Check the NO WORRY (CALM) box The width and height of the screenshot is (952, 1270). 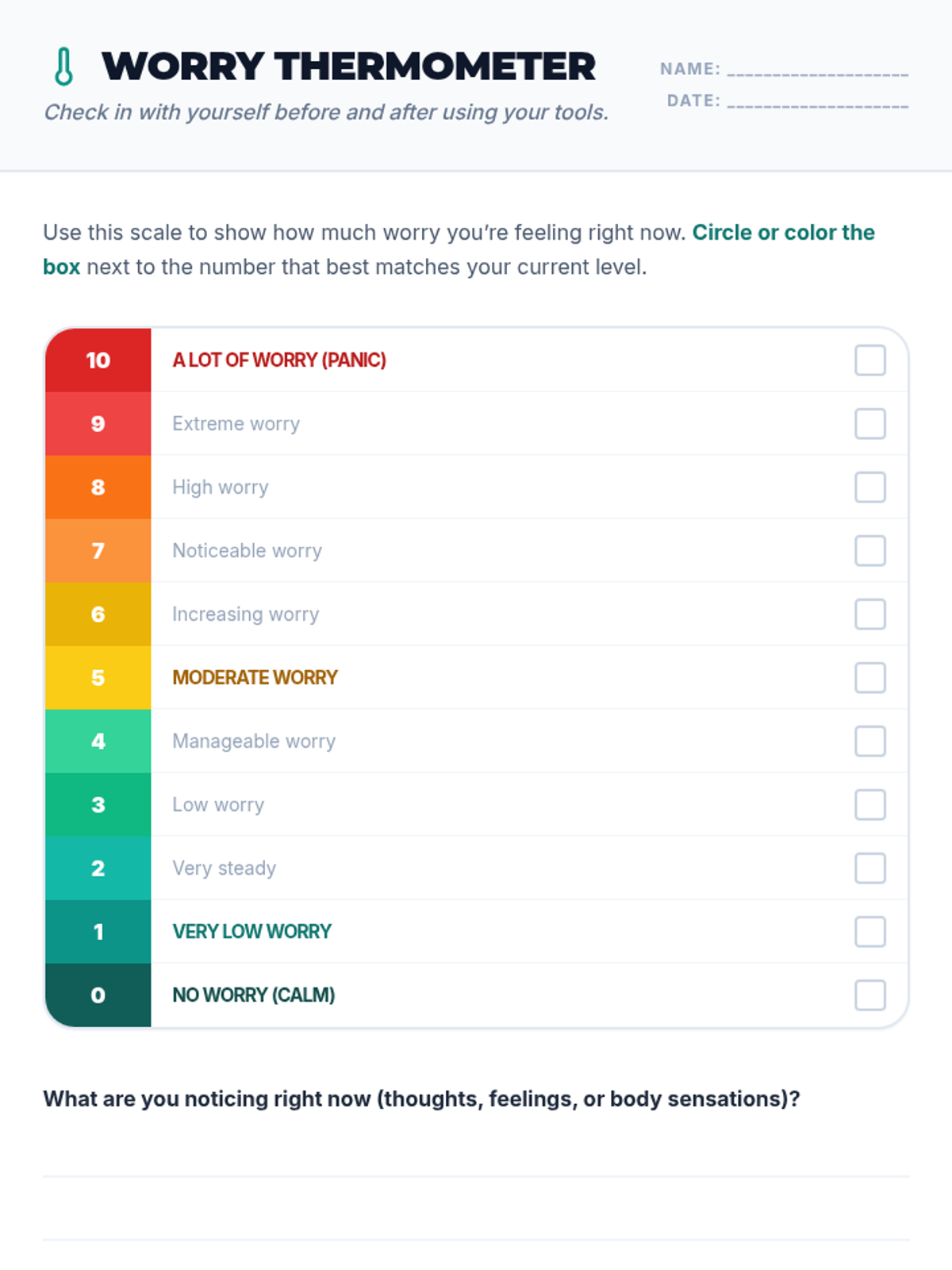click(869, 995)
